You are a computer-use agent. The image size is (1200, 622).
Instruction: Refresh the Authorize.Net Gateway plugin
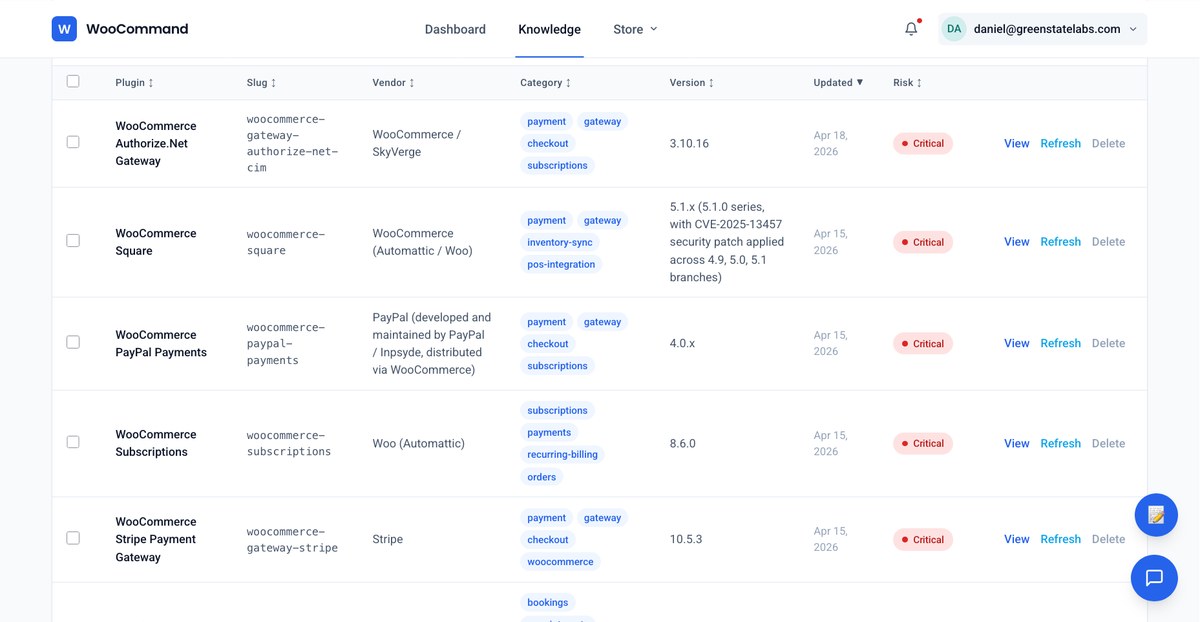click(x=1060, y=143)
